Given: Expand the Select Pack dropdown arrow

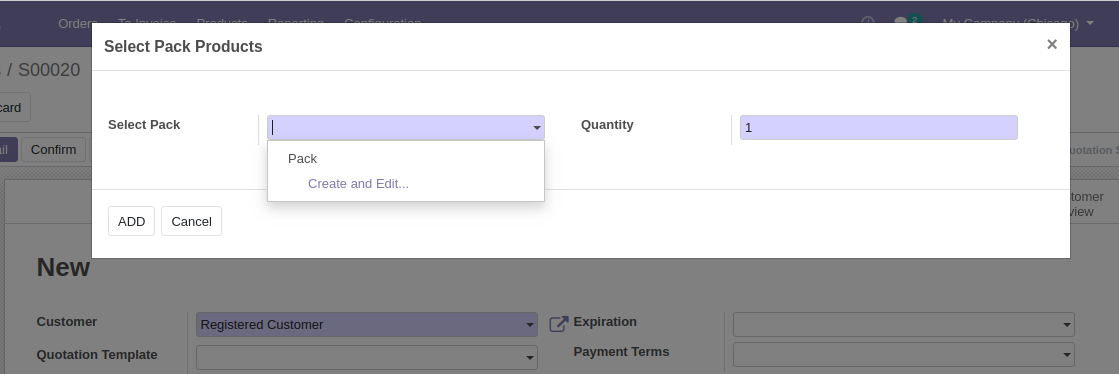Looking at the screenshot, I should tap(537, 128).
